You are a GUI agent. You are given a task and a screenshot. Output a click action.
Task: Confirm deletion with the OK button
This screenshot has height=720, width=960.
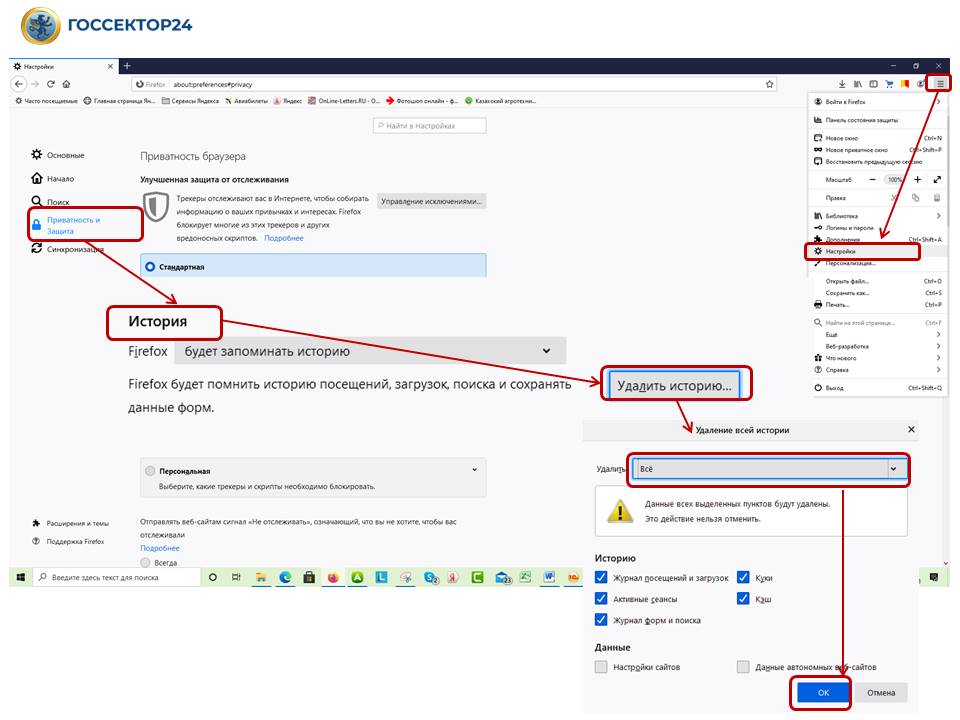823,692
